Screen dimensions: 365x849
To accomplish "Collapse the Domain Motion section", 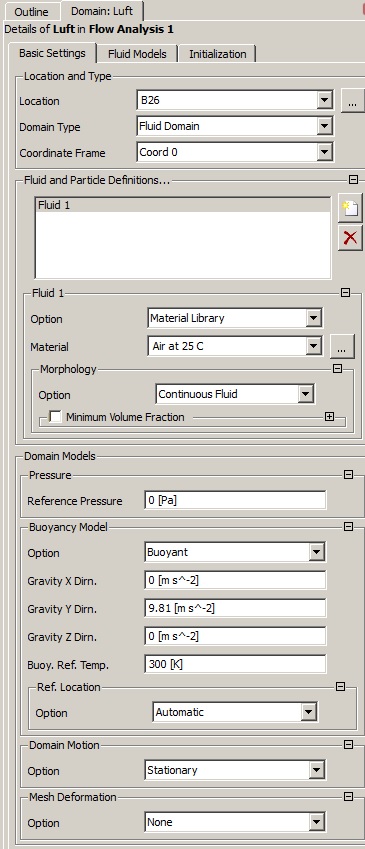I will tap(349, 745).
